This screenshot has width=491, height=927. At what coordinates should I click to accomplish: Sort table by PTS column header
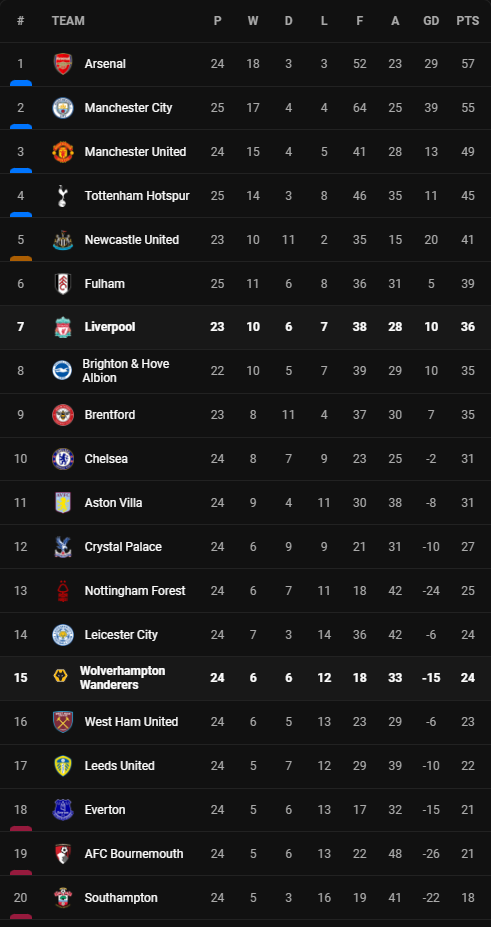(467, 21)
